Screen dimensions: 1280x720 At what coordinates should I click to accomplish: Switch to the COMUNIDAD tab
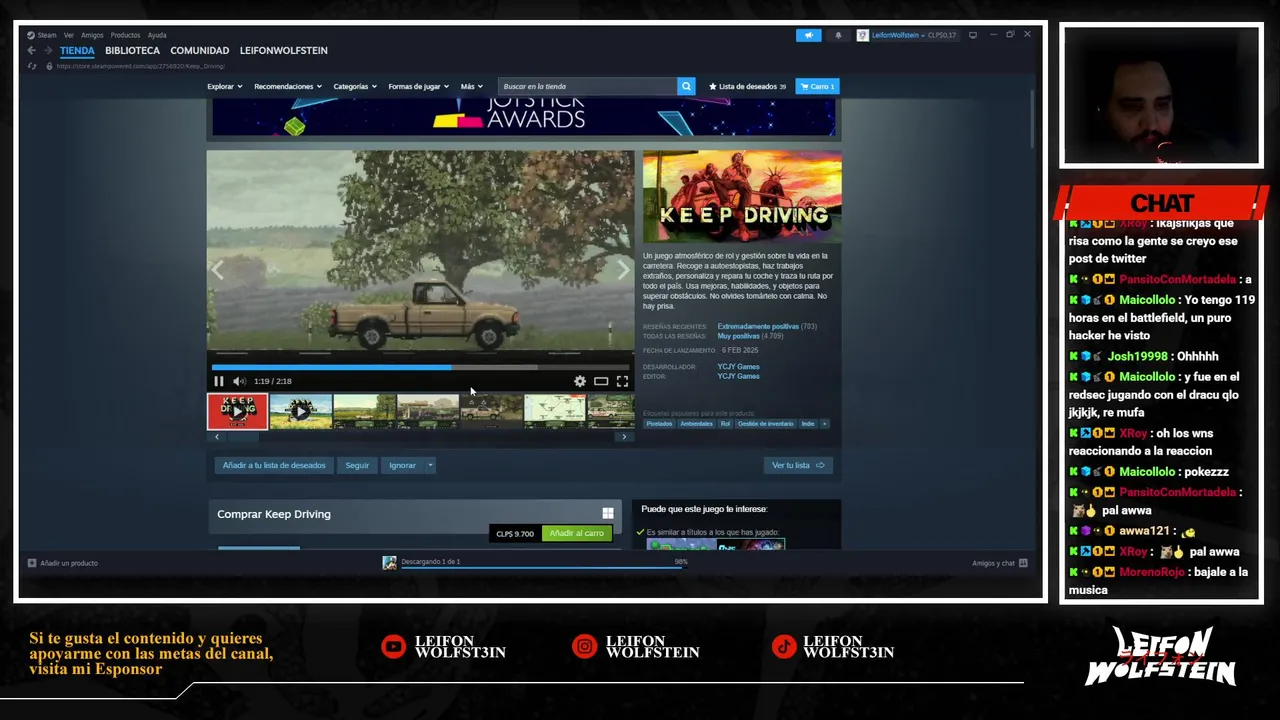pos(199,50)
